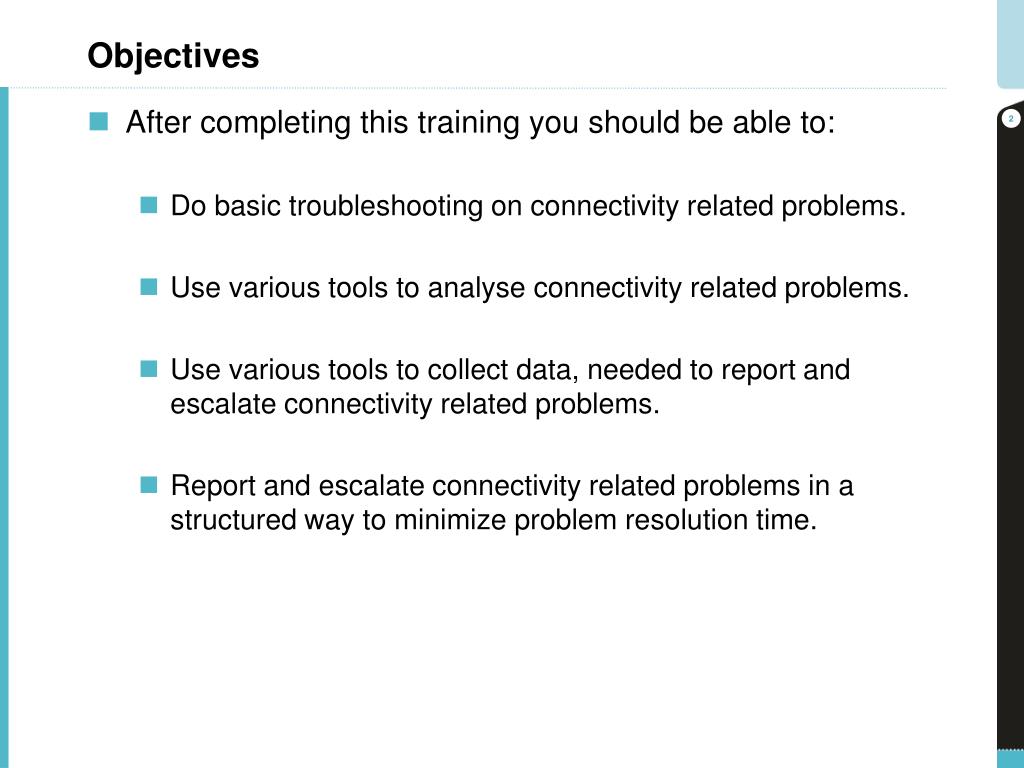Click the word "analyse" in the second sub-bullet
Screen dimensions: 1024x768
pos(476,289)
